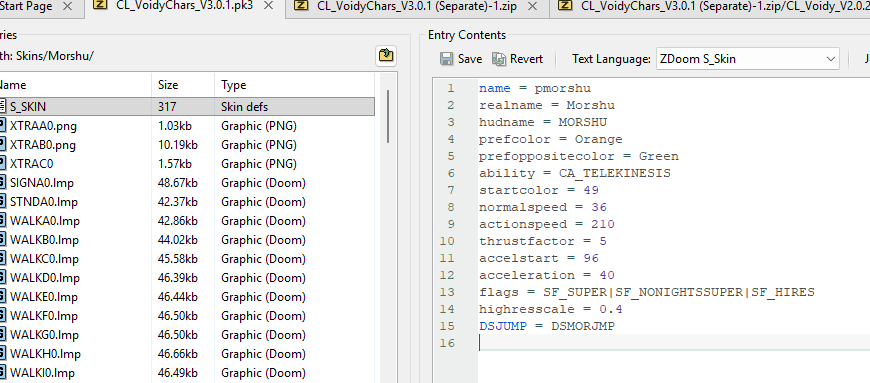
Task: Click the 'realname = Morshu' code line
Action: pyautogui.click(x=547, y=105)
